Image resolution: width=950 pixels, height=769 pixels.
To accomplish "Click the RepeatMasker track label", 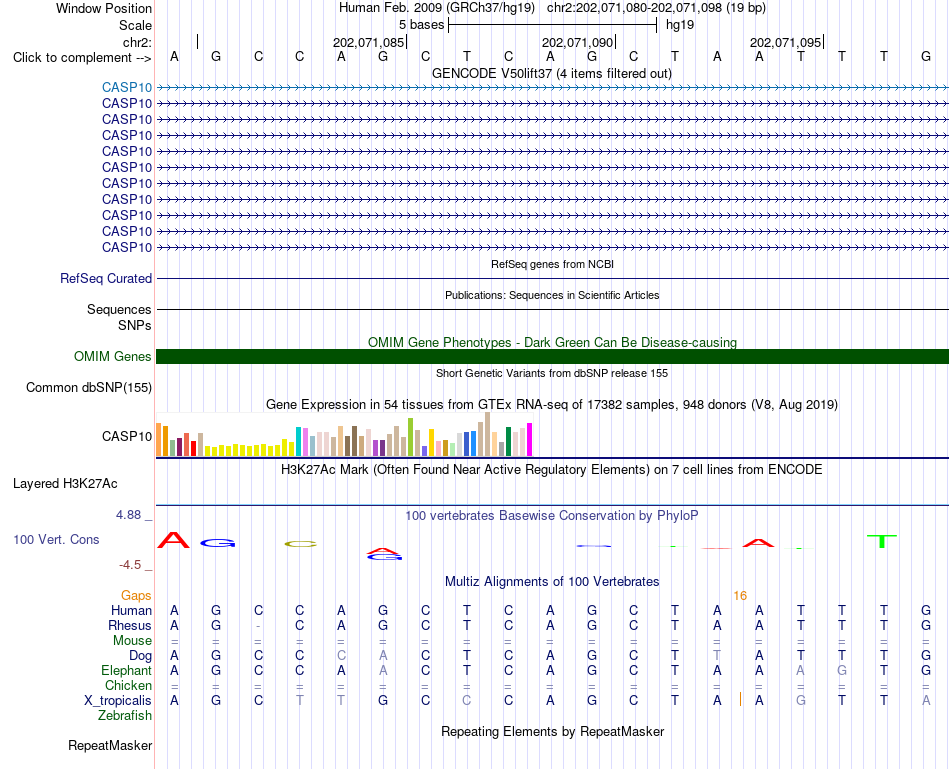I will (x=110, y=745).
